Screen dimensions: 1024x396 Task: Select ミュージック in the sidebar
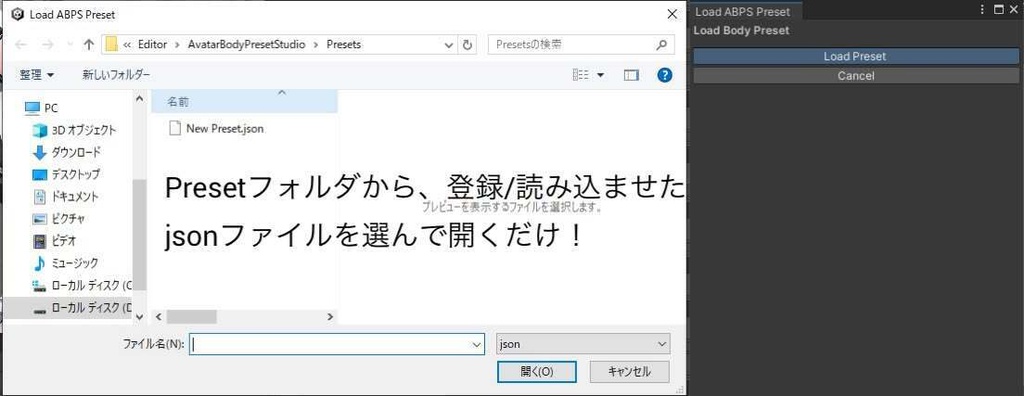(x=65, y=263)
